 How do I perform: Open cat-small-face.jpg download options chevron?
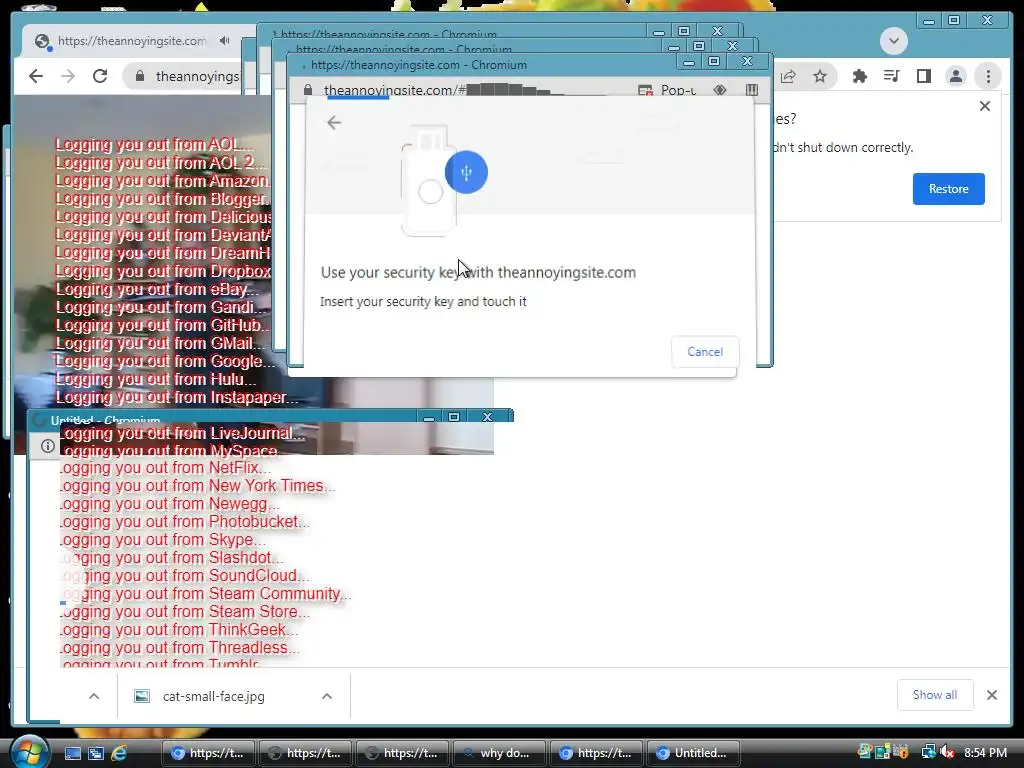(327, 696)
